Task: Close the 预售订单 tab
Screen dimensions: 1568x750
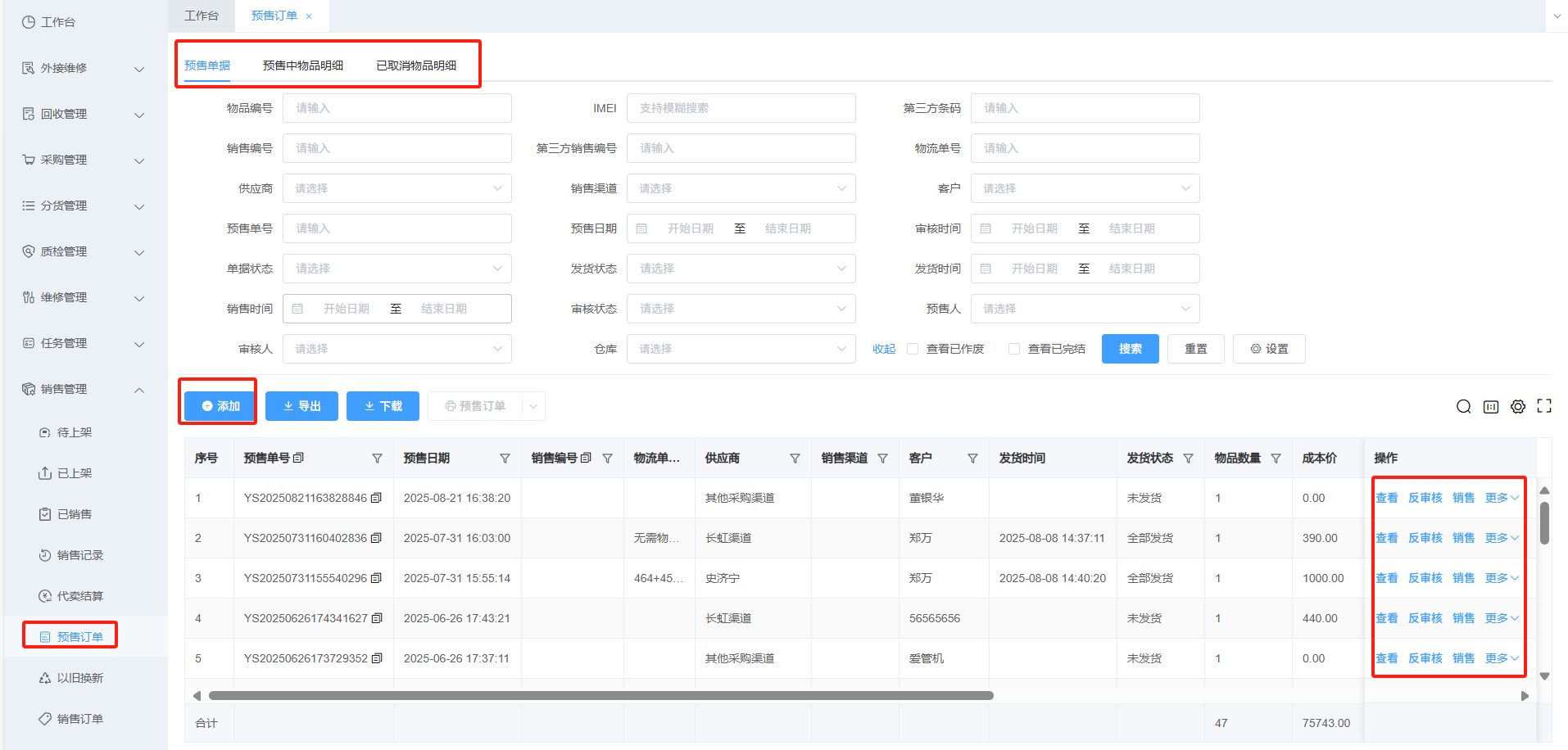Action: [x=309, y=16]
